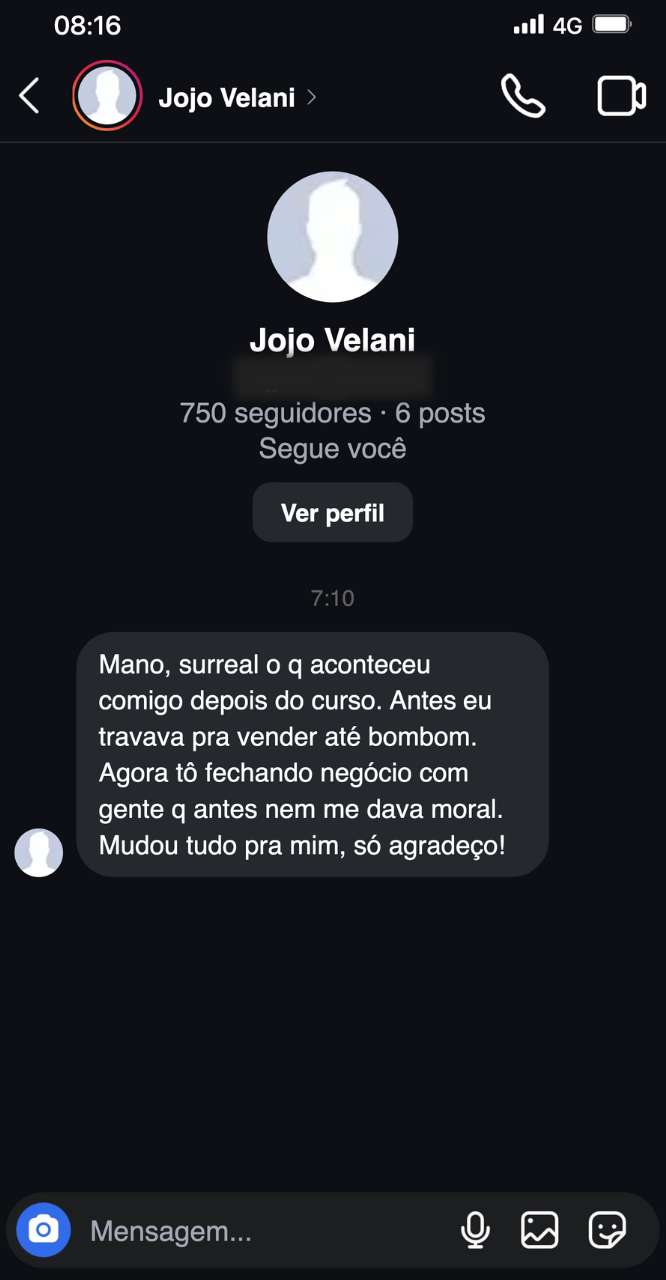Tap the microphone to record voice message
Viewport: 666px width, 1280px height.
(x=475, y=1230)
